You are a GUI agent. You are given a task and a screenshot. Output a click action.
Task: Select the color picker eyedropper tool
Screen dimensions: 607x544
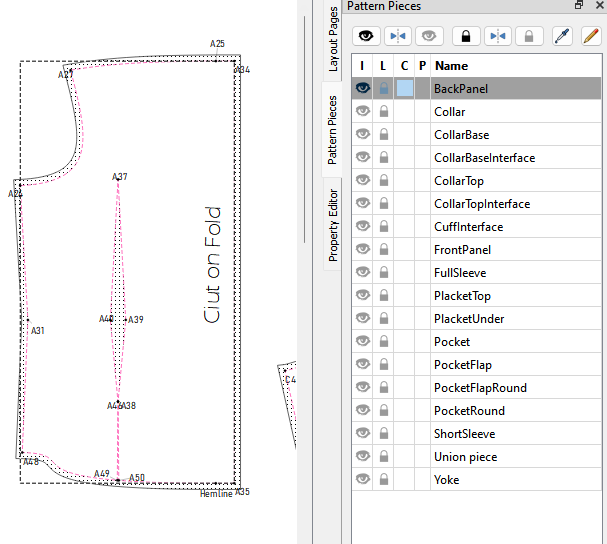coord(562,35)
